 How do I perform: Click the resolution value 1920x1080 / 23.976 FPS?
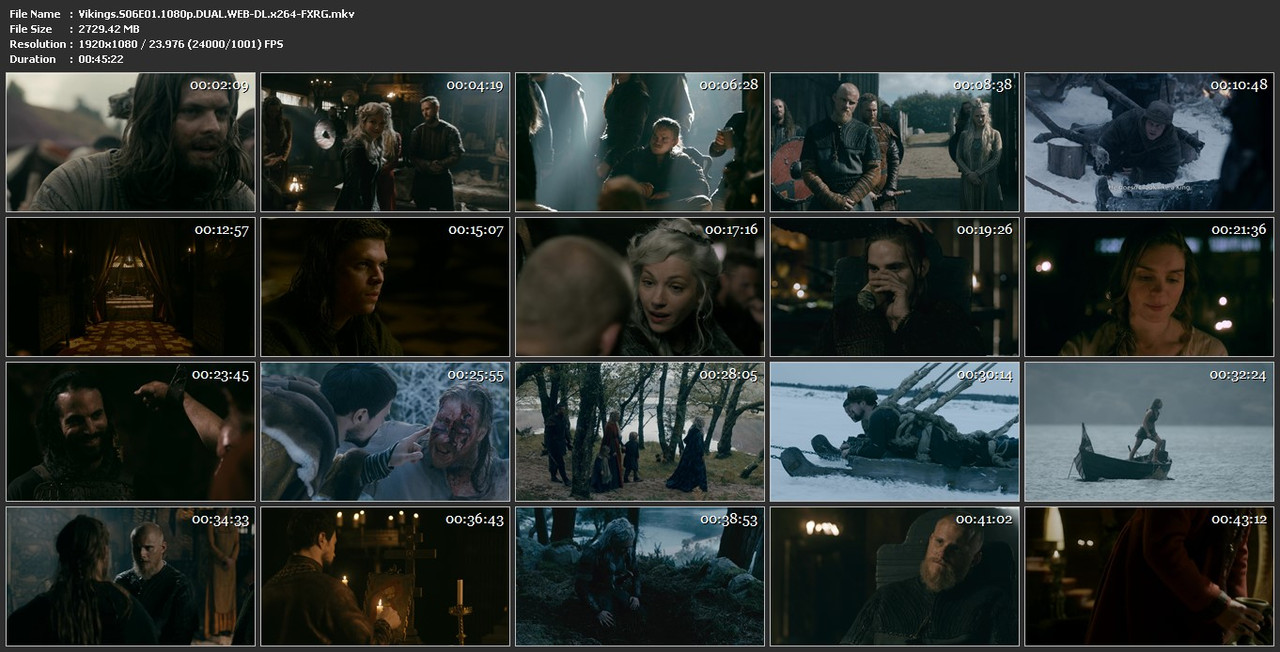(181, 44)
